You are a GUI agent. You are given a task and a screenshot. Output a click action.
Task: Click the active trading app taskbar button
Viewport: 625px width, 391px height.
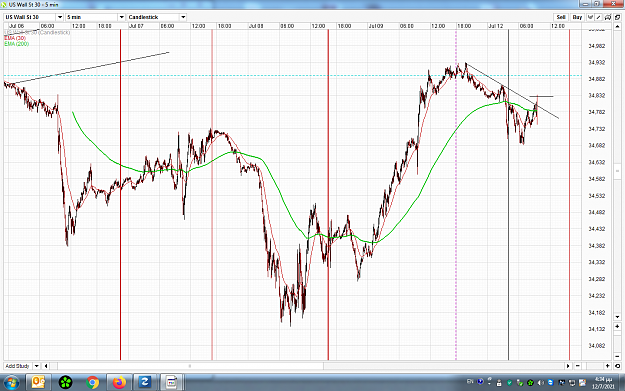pyautogui.click(x=171, y=383)
